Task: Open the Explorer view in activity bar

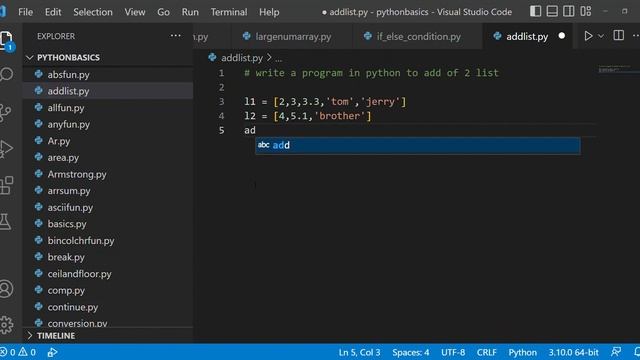Action: point(6,40)
